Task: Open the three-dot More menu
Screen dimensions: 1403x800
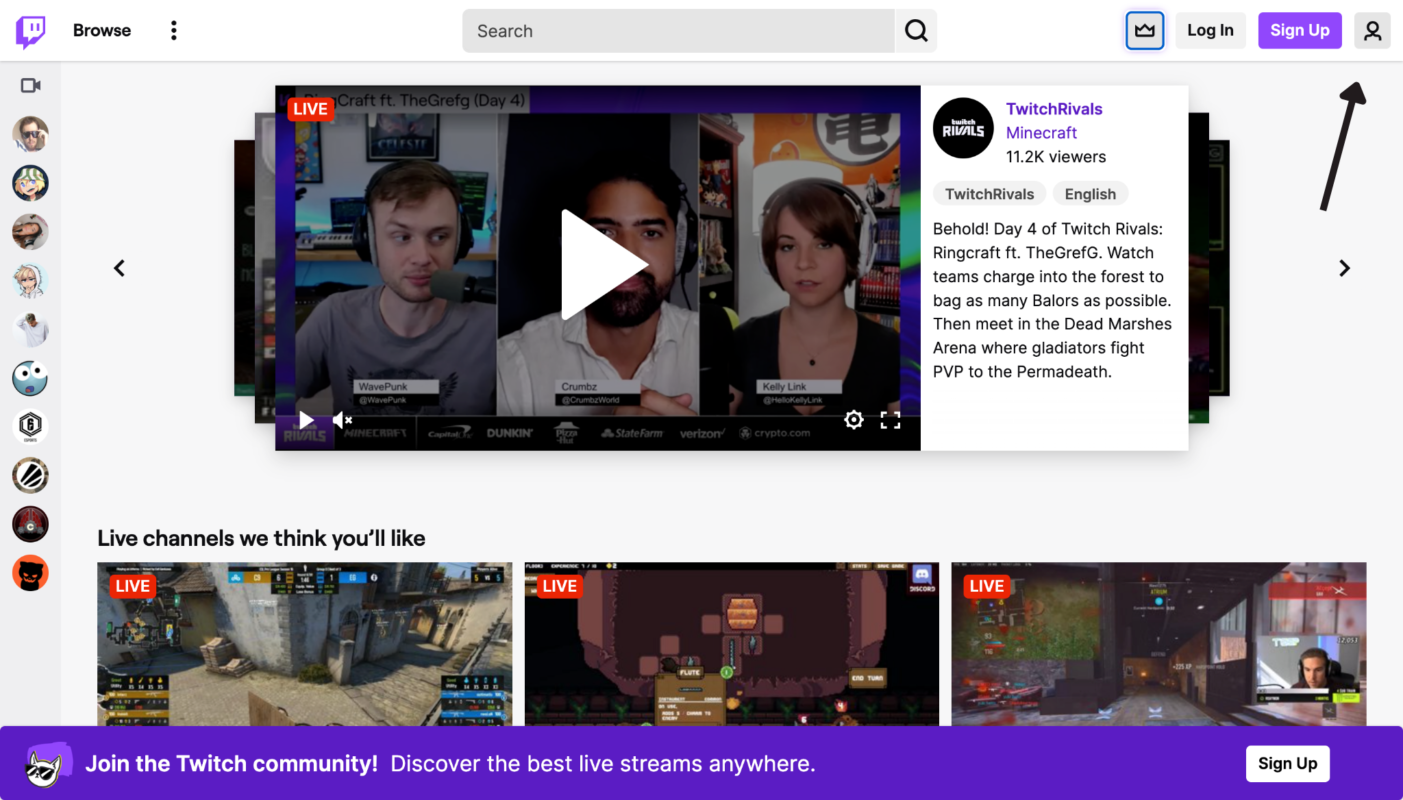Action: pos(174,31)
